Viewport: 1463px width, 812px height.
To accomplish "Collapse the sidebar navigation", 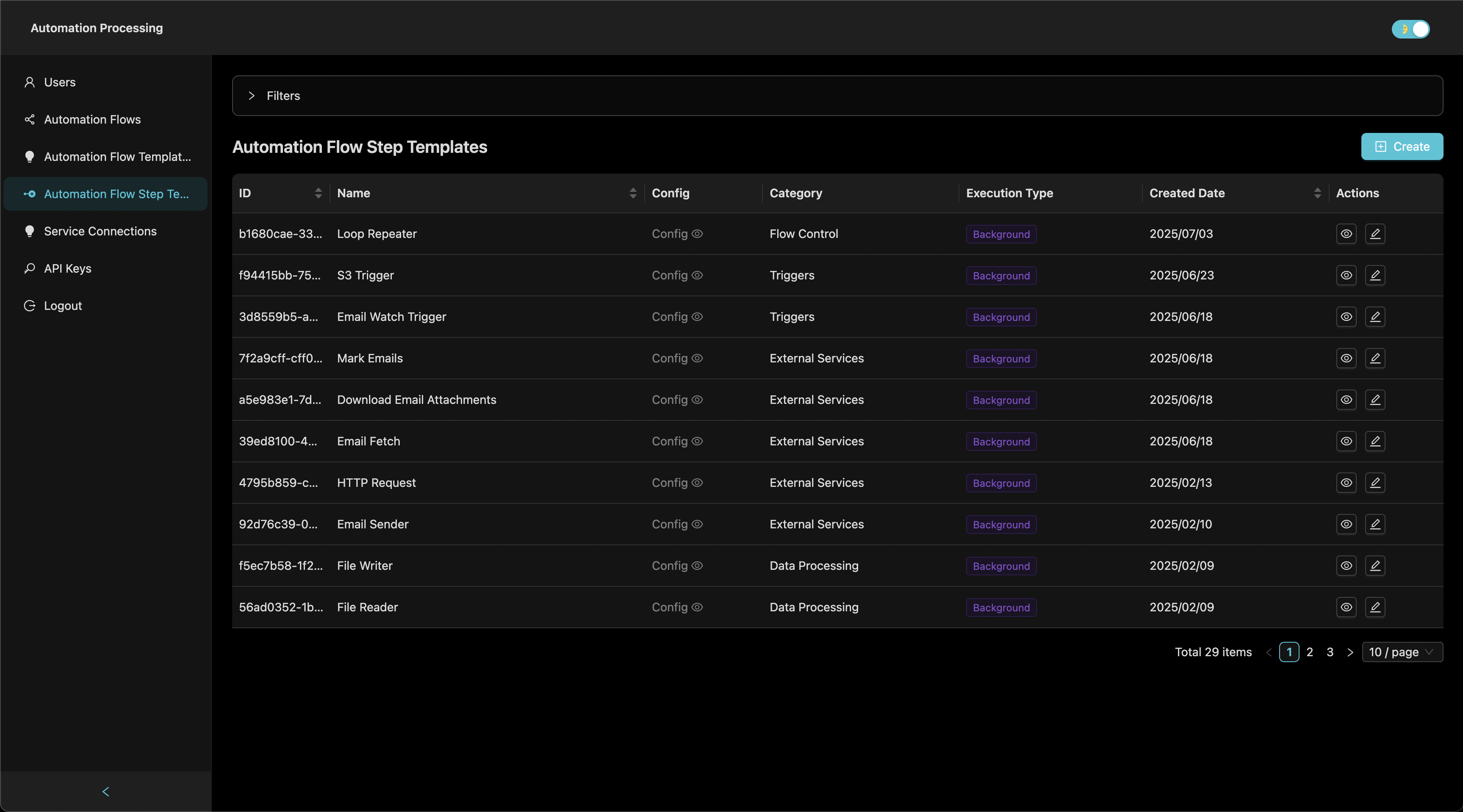I will pyautogui.click(x=105, y=792).
